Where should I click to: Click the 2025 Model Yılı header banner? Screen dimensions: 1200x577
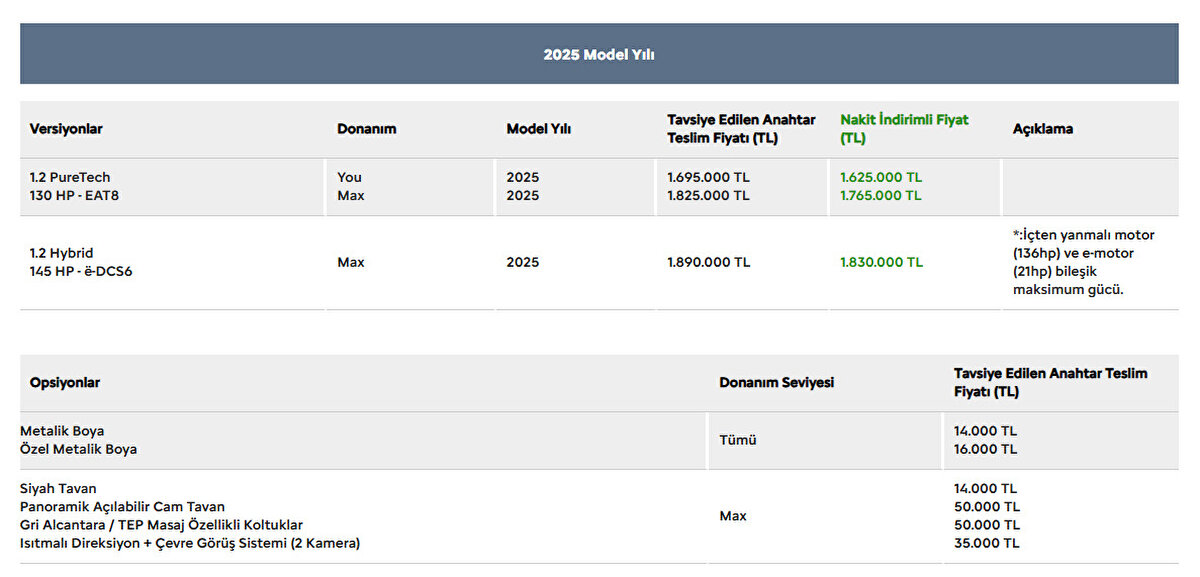point(599,55)
